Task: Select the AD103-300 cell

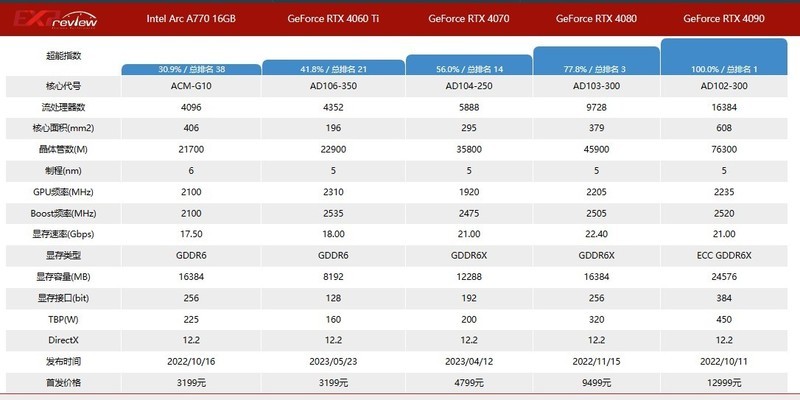Action: (596, 86)
